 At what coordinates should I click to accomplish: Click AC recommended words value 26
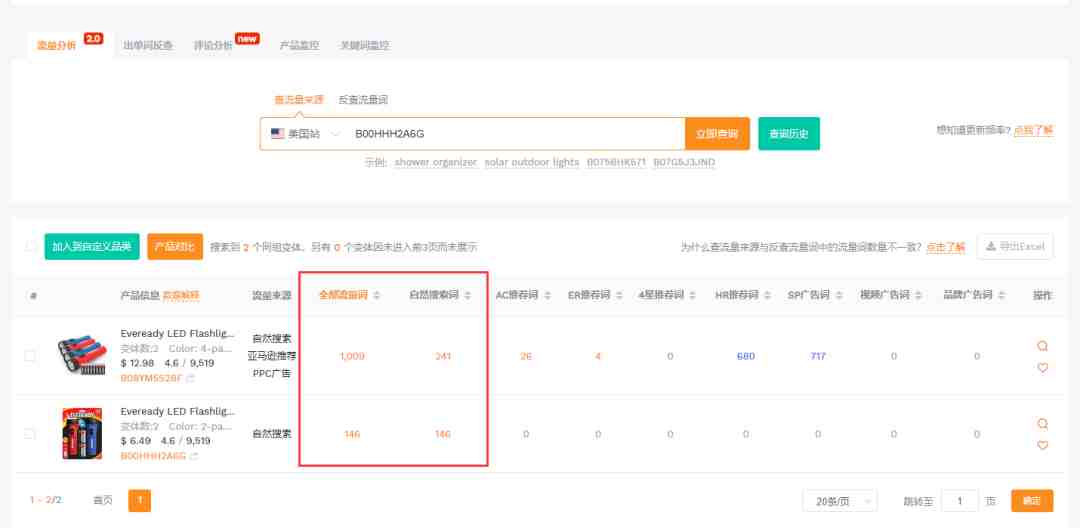tap(526, 356)
